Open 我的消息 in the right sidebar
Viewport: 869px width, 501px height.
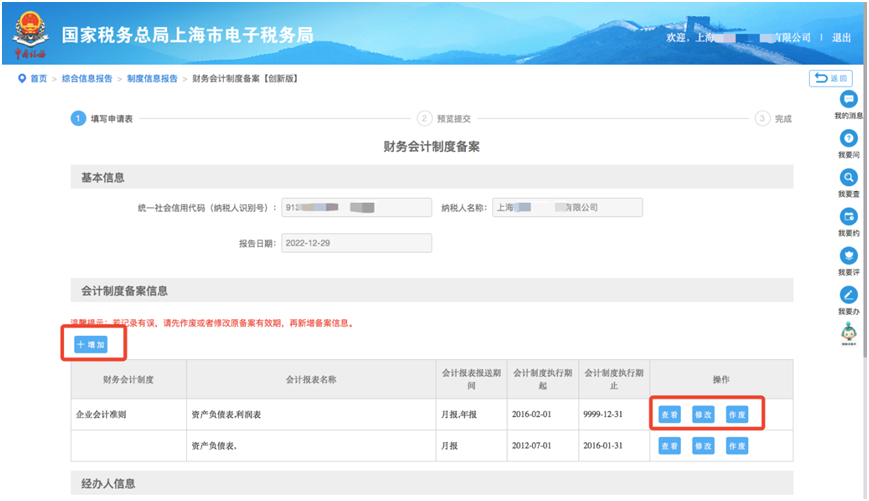coord(848,100)
